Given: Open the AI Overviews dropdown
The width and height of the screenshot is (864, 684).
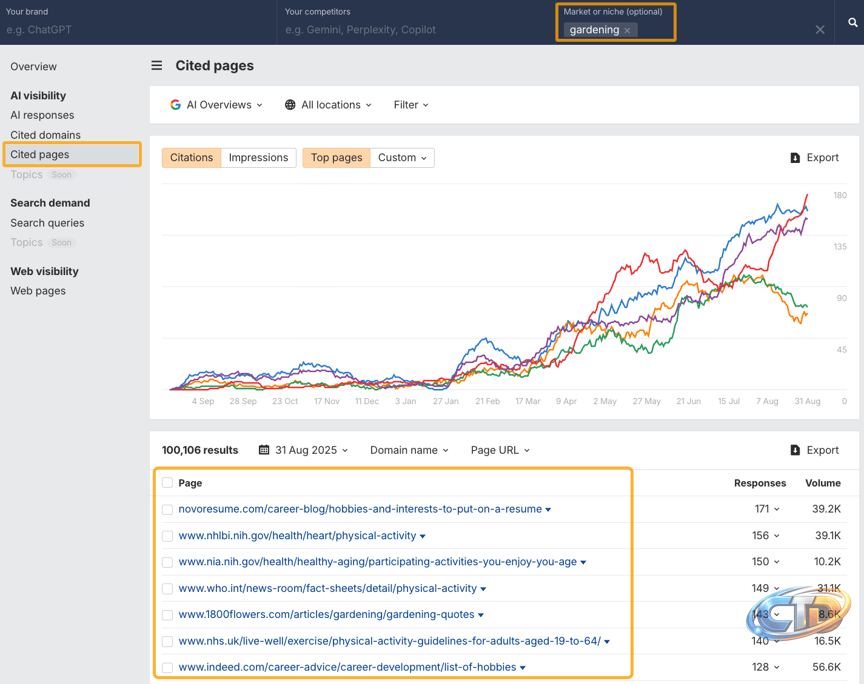Looking at the screenshot, I should click(x=217, y=105).
